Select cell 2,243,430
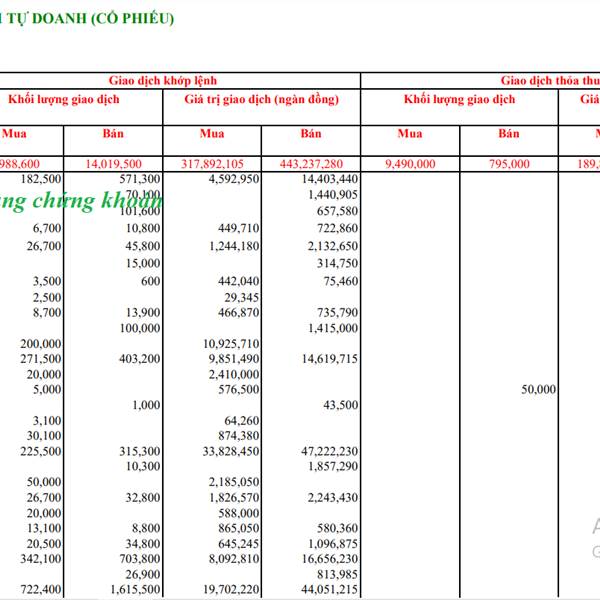The image size is (600, 600). (x=333, y=497)
